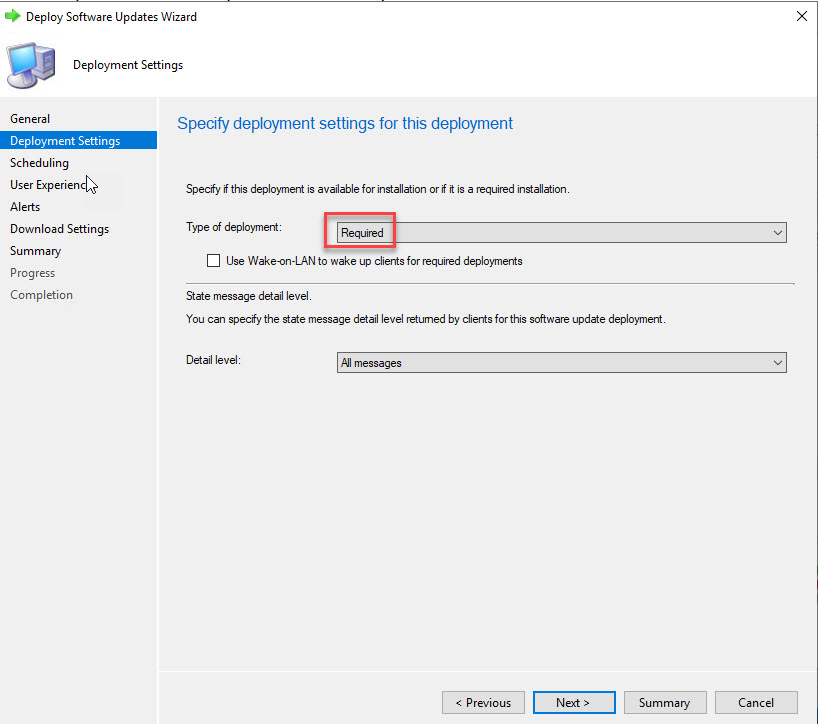
Task: Open the Scheduling wizard step
Action: pyautogui.click(x=39, y=163)
